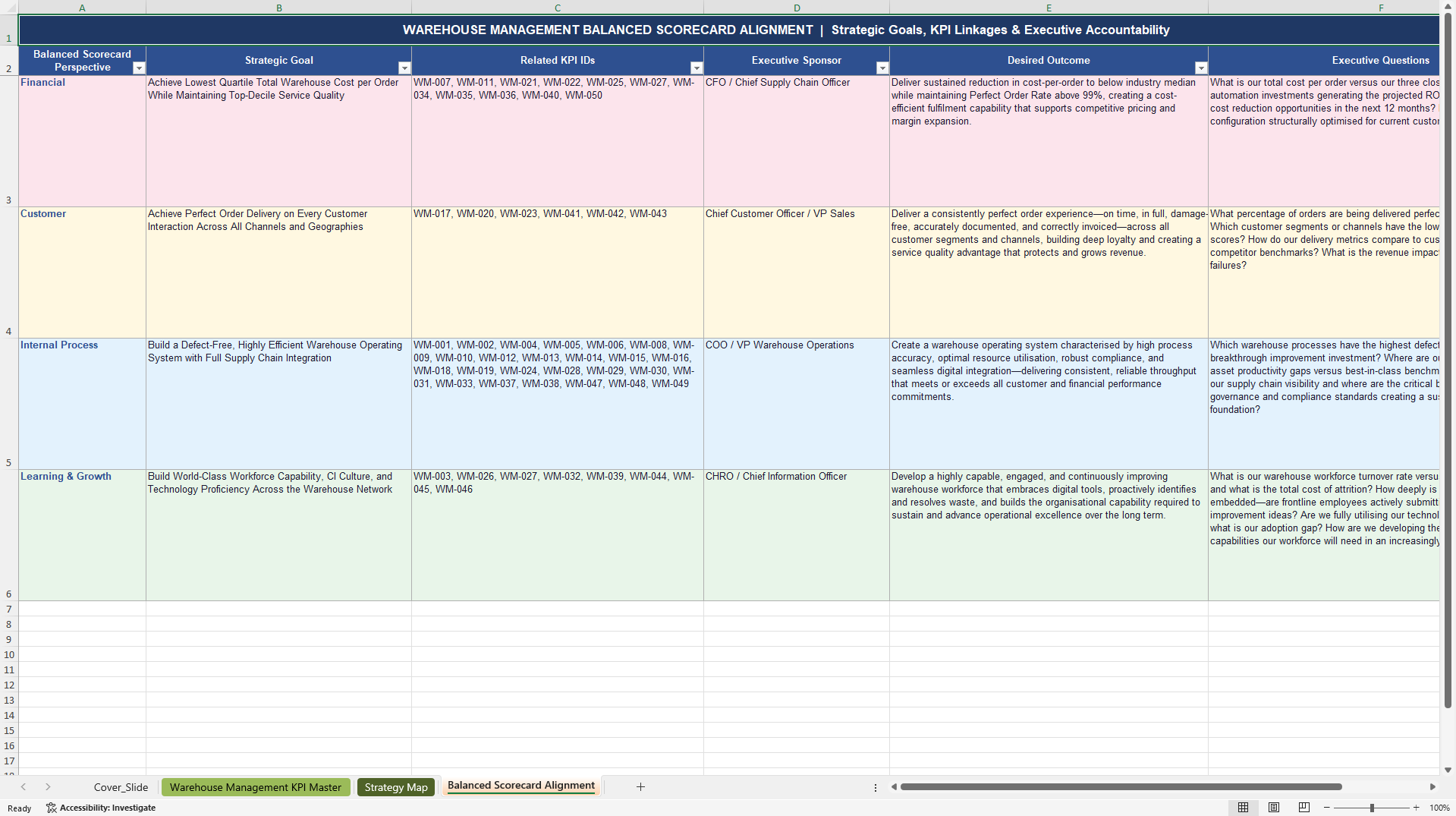
Task: Select the Executive Questions header cell
Action: point(1324,60)
